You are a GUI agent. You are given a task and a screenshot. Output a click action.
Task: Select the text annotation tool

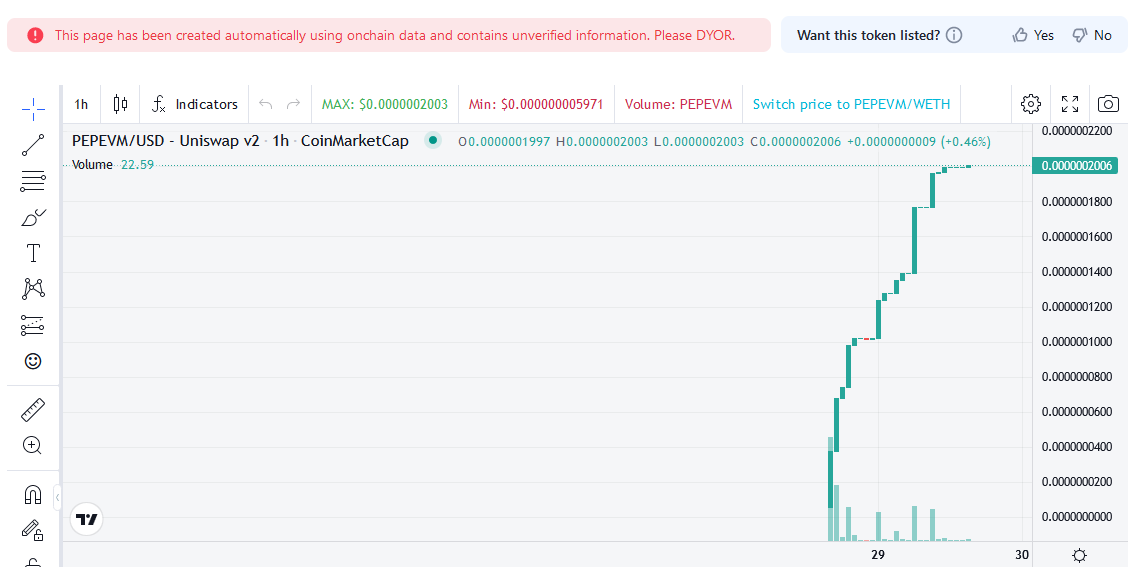tap(33, 253)
